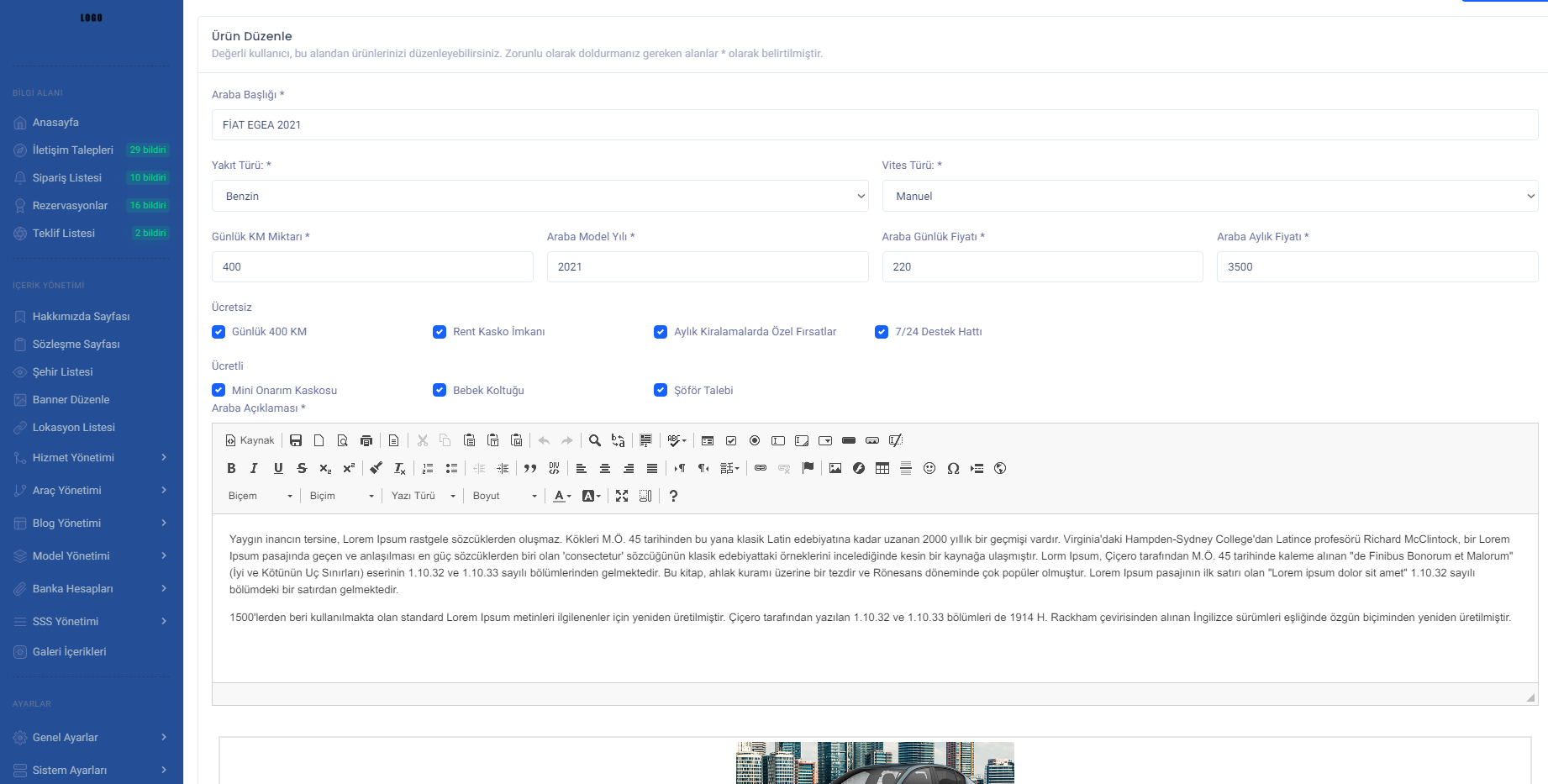Expand Blog Yönetimi sidebar menu
The width and height of the screenshot is (1548, 784).
[91, 523]
